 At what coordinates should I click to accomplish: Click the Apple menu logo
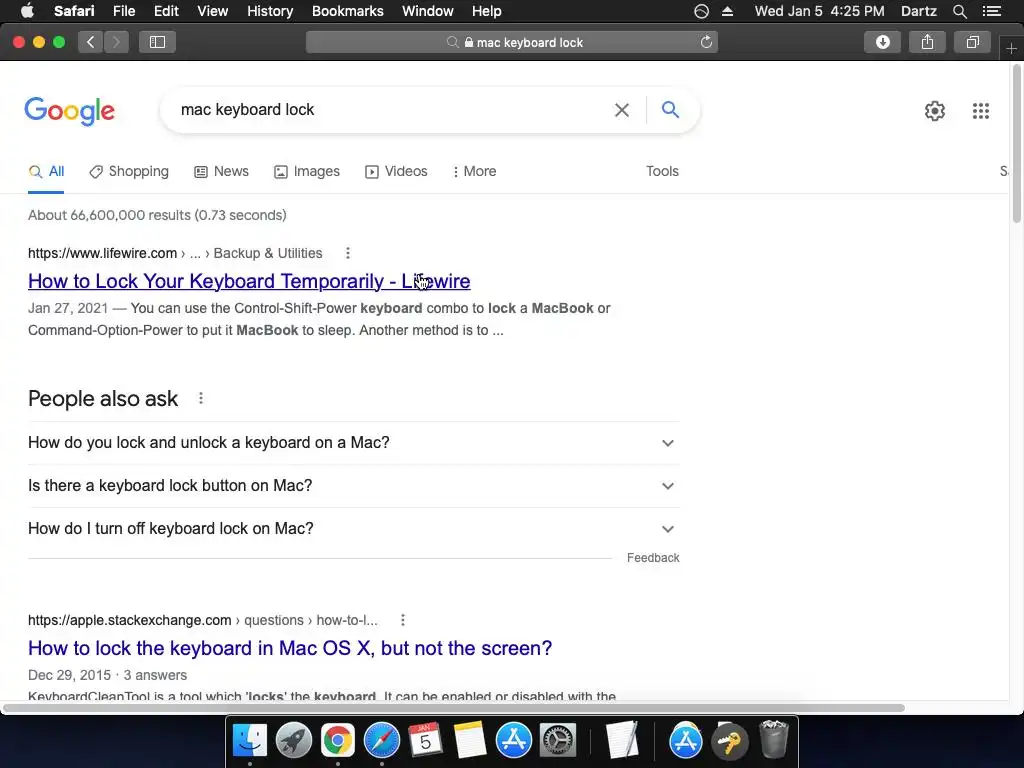click(27, 10)
